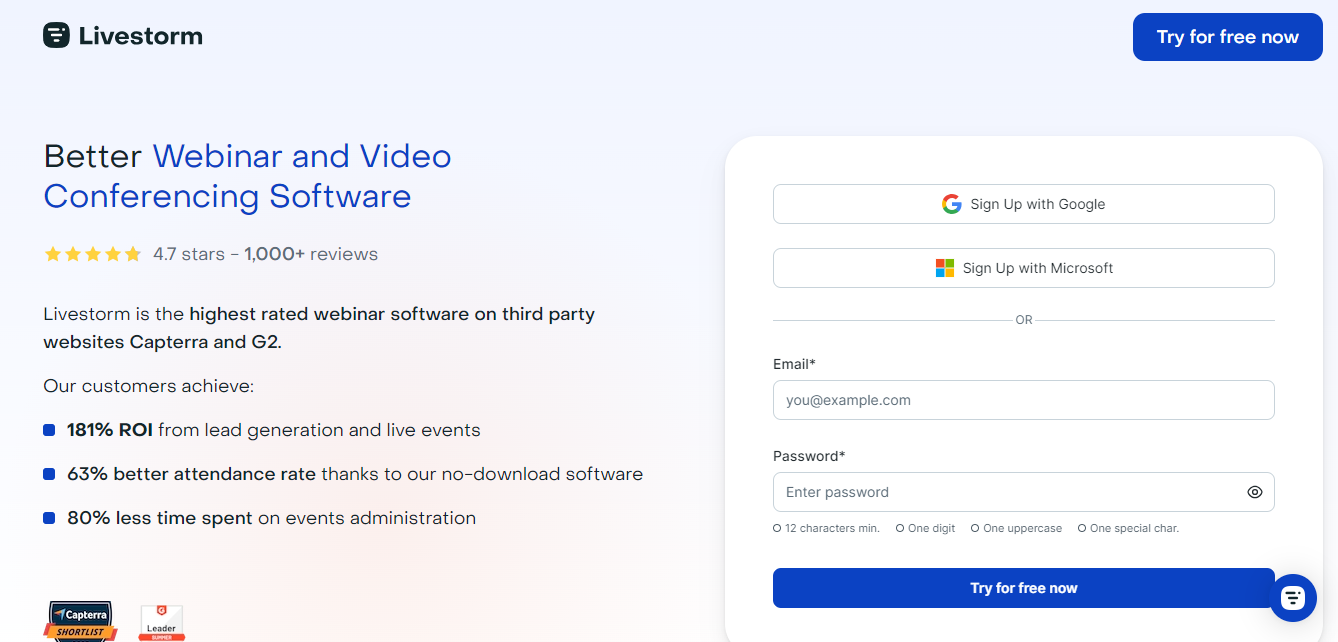Submit the form's Try for free now button
The width and height of the screenshot is (1338, 642).
pos(1023,588)
